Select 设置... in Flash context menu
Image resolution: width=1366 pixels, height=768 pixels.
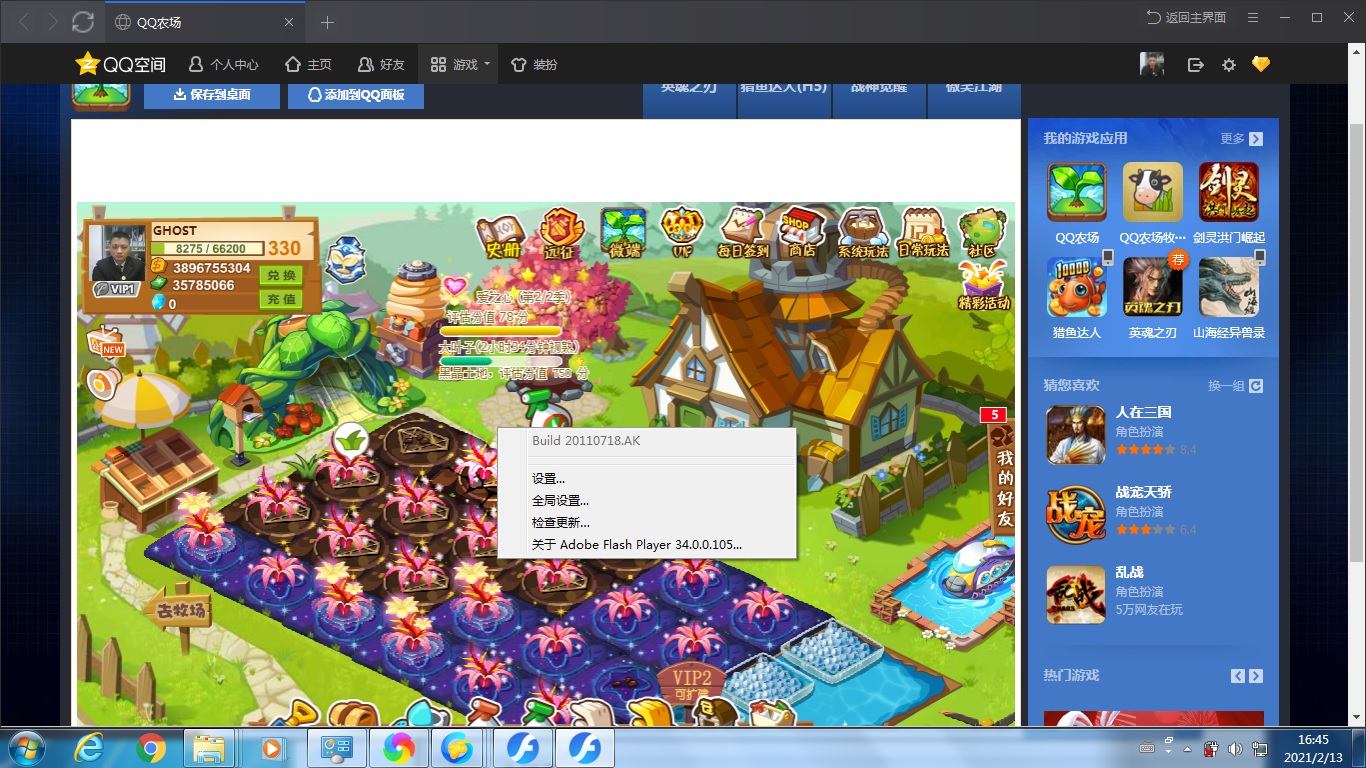(x=548, y=479)
